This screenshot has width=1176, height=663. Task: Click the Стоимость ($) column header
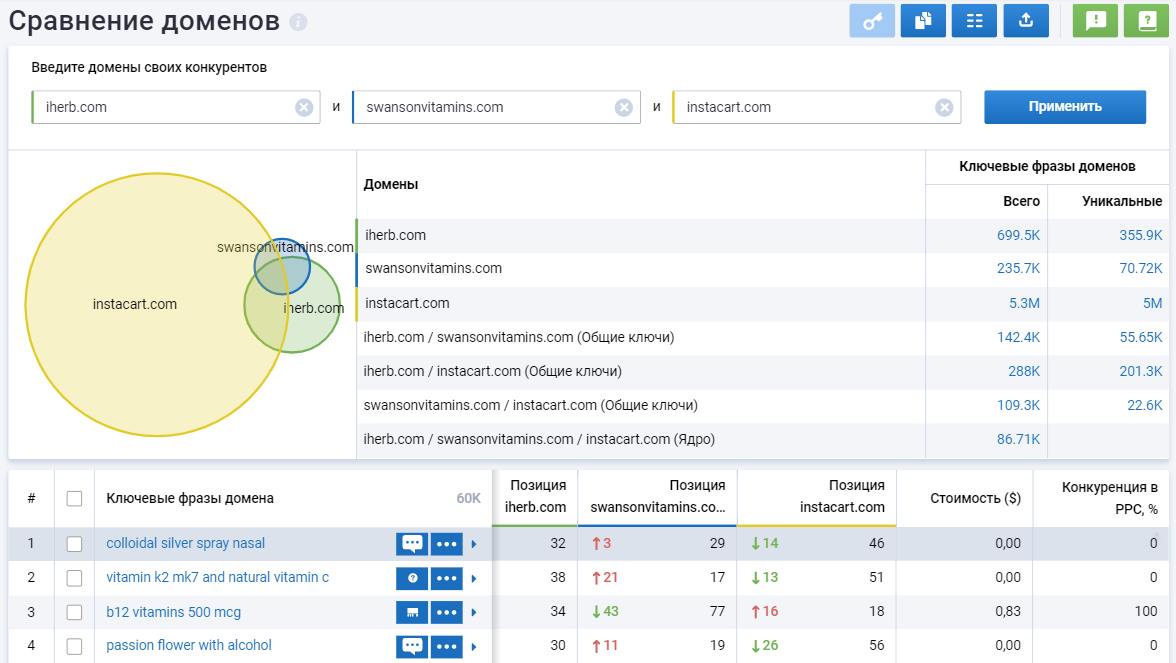(975, 499)
